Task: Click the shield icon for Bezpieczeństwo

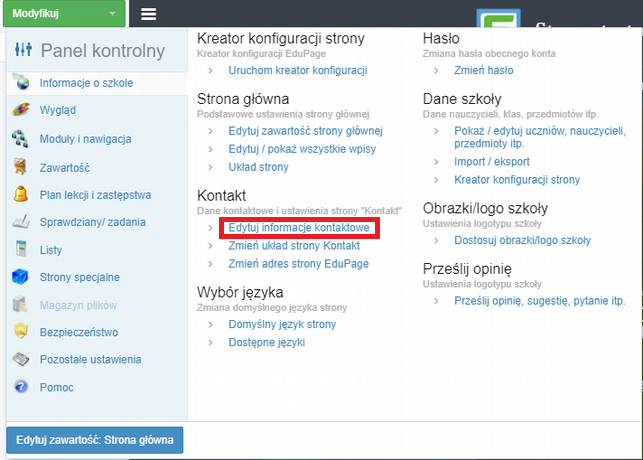Action: [x=21, y=331]
